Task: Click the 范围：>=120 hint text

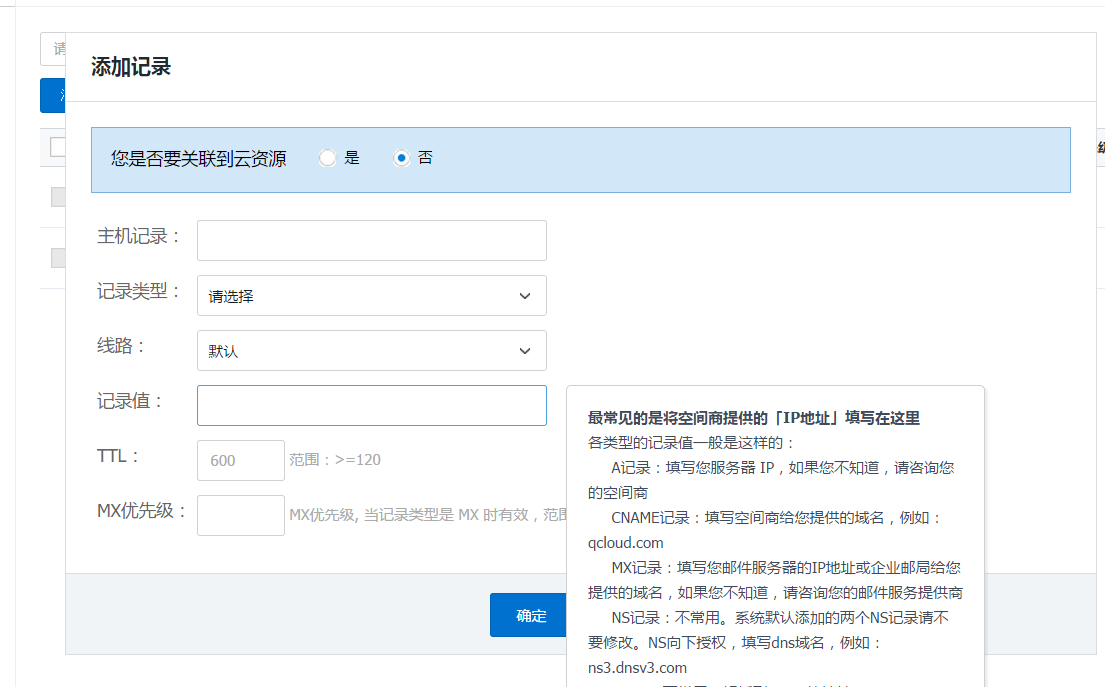Action: [x=335, y=460]
